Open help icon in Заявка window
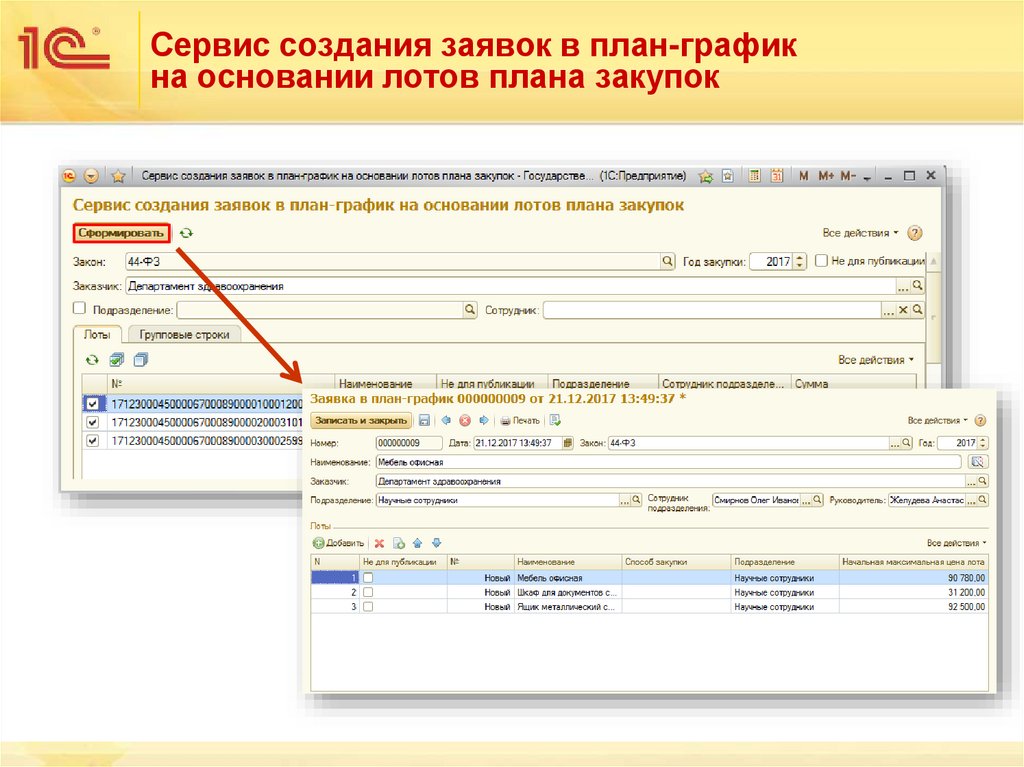This screenshot has width=1024, height=767. [980, 421]
